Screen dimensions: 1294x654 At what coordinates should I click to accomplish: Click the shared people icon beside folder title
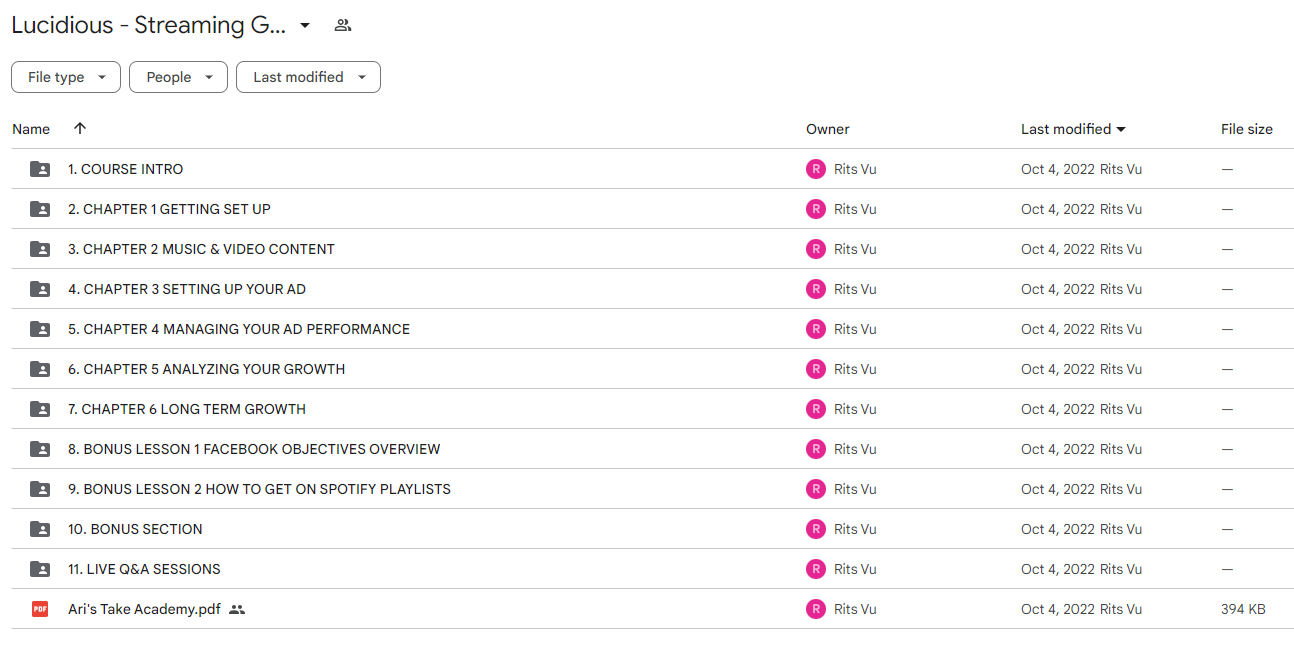(343, 25)
